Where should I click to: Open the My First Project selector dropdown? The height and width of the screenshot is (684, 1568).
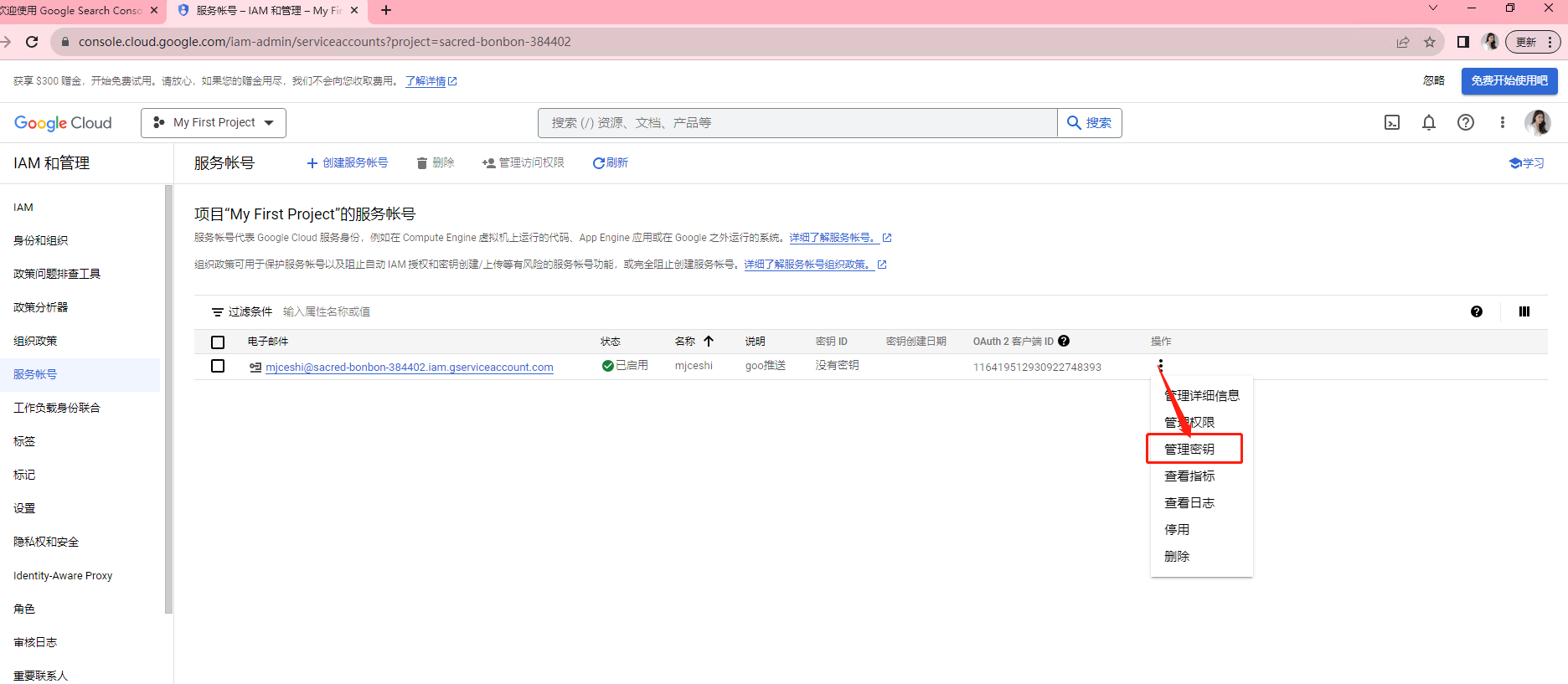click(214, 123)
